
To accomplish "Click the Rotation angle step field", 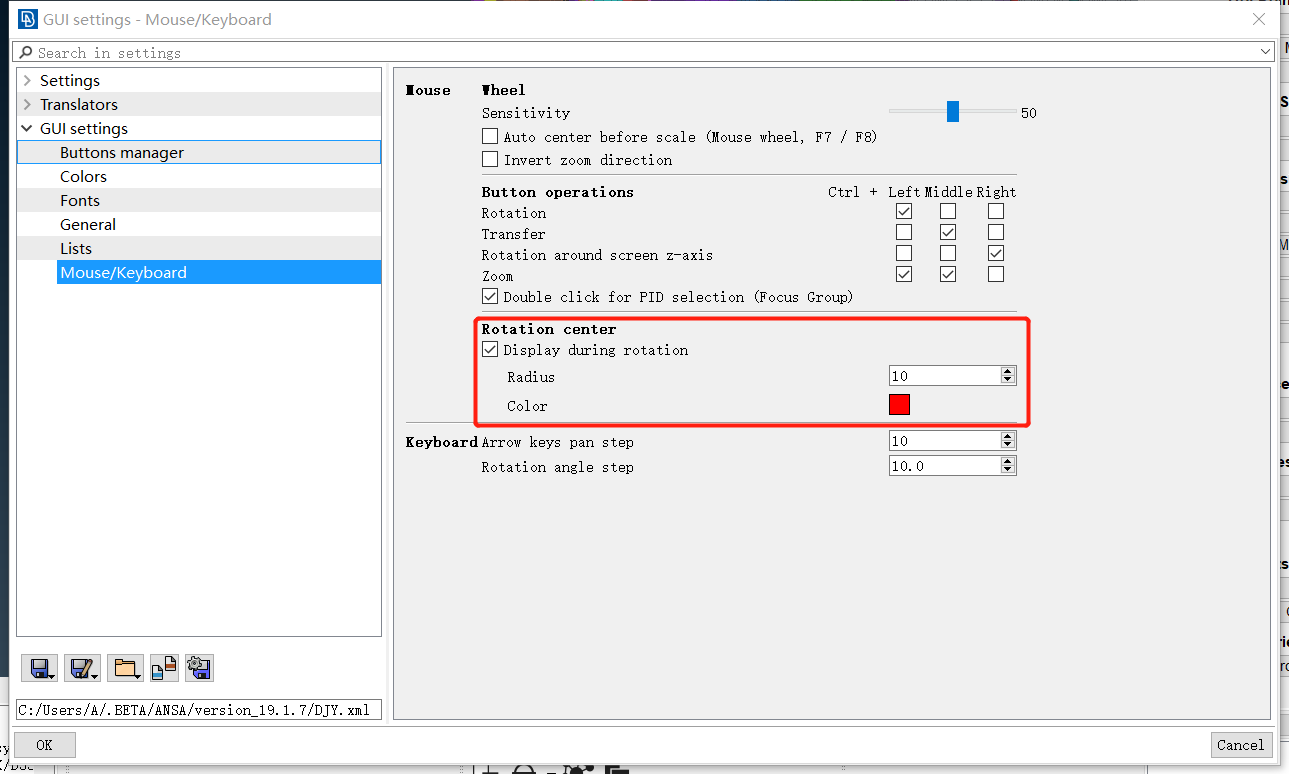I will point(945,465).
